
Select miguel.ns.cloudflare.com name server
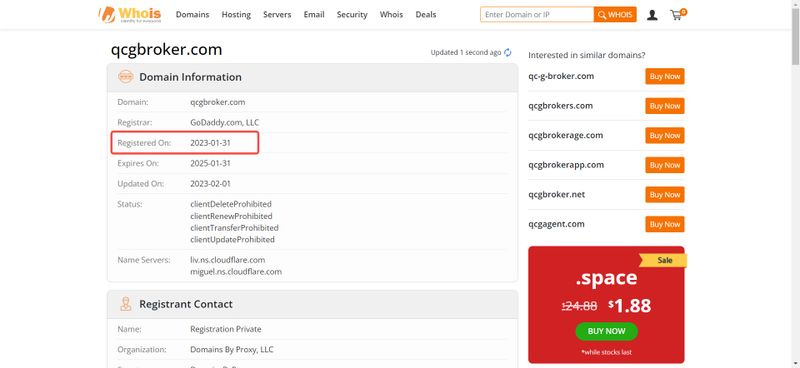[x=236, y=272]
